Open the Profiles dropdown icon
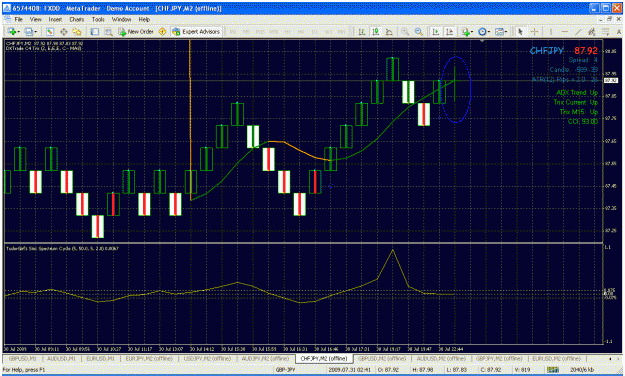This screenshot has width=625, height=376. [x=30, y=31]
